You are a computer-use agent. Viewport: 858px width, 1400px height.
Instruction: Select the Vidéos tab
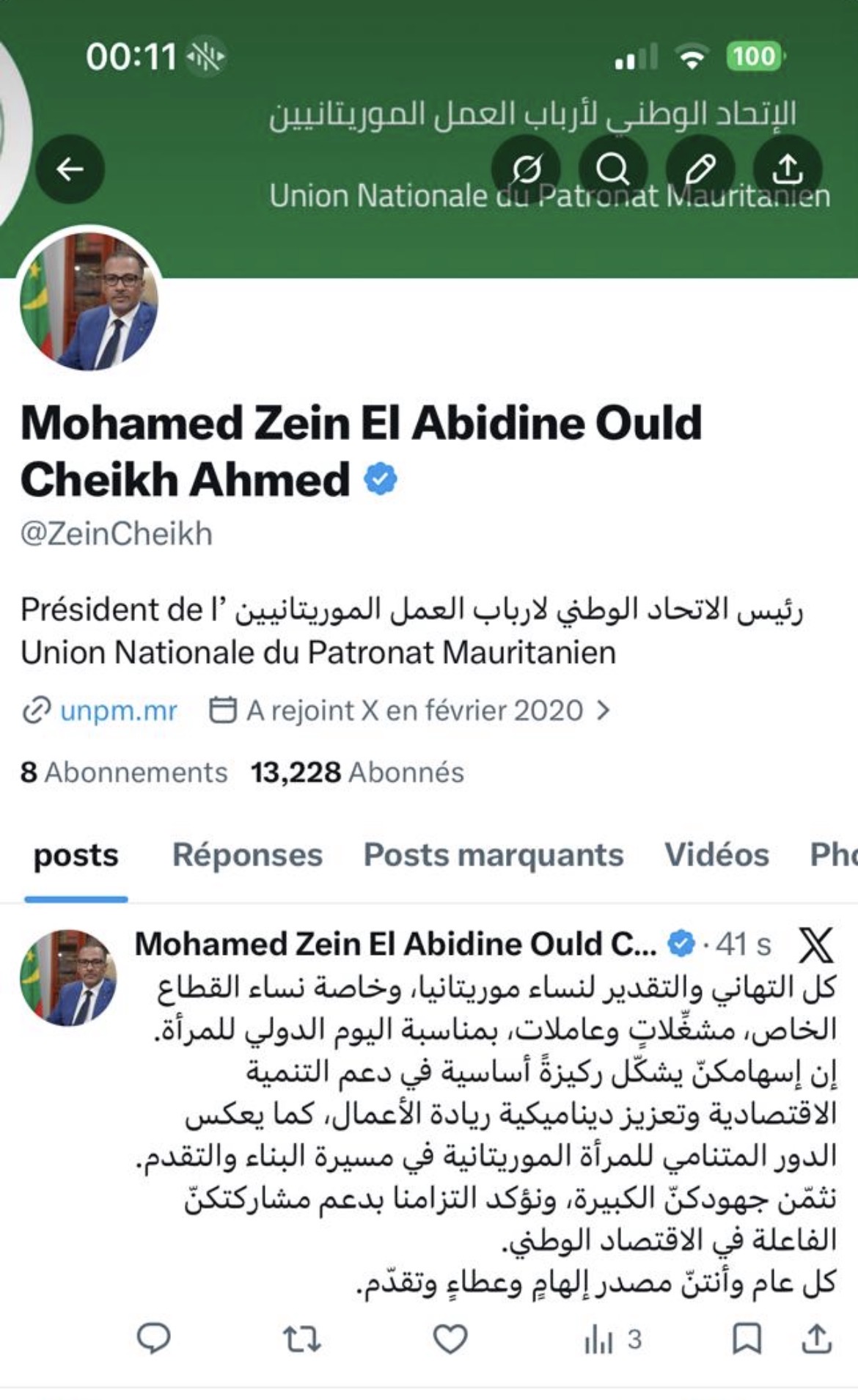coord(716,855)
